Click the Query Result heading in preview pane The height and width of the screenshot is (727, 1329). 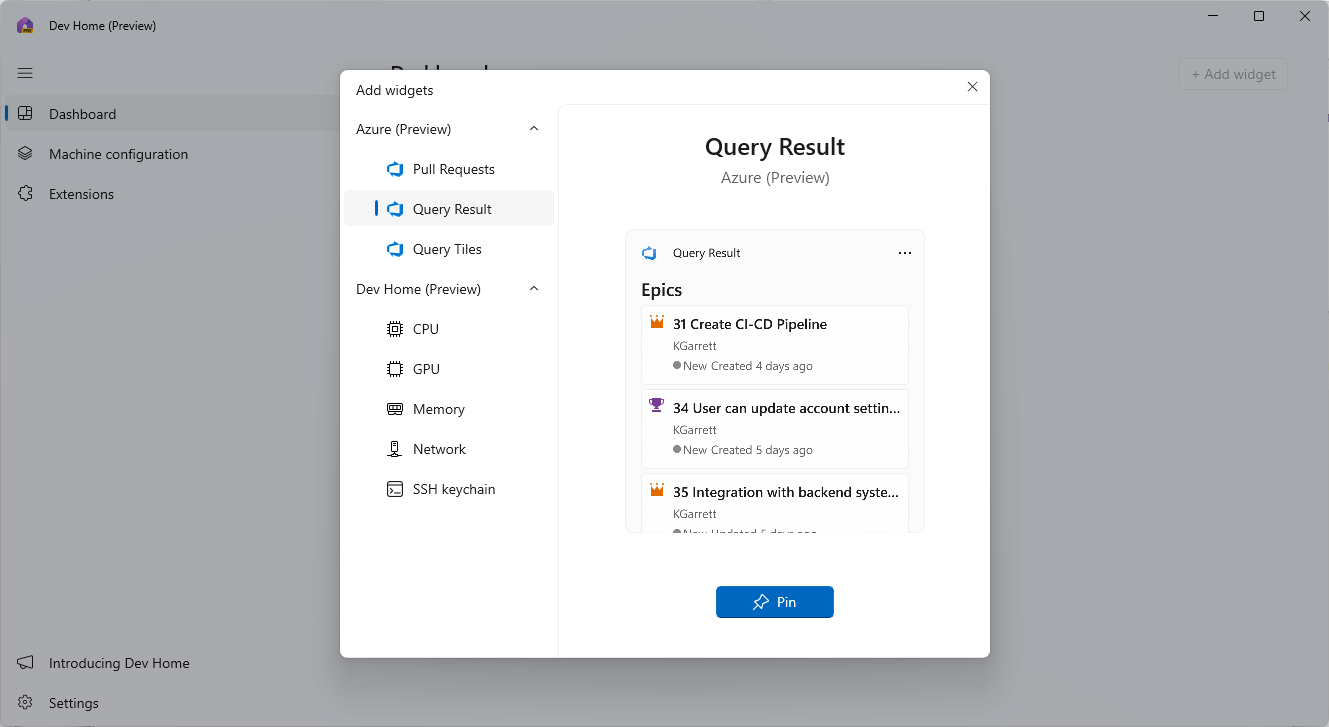pos(775,147)
